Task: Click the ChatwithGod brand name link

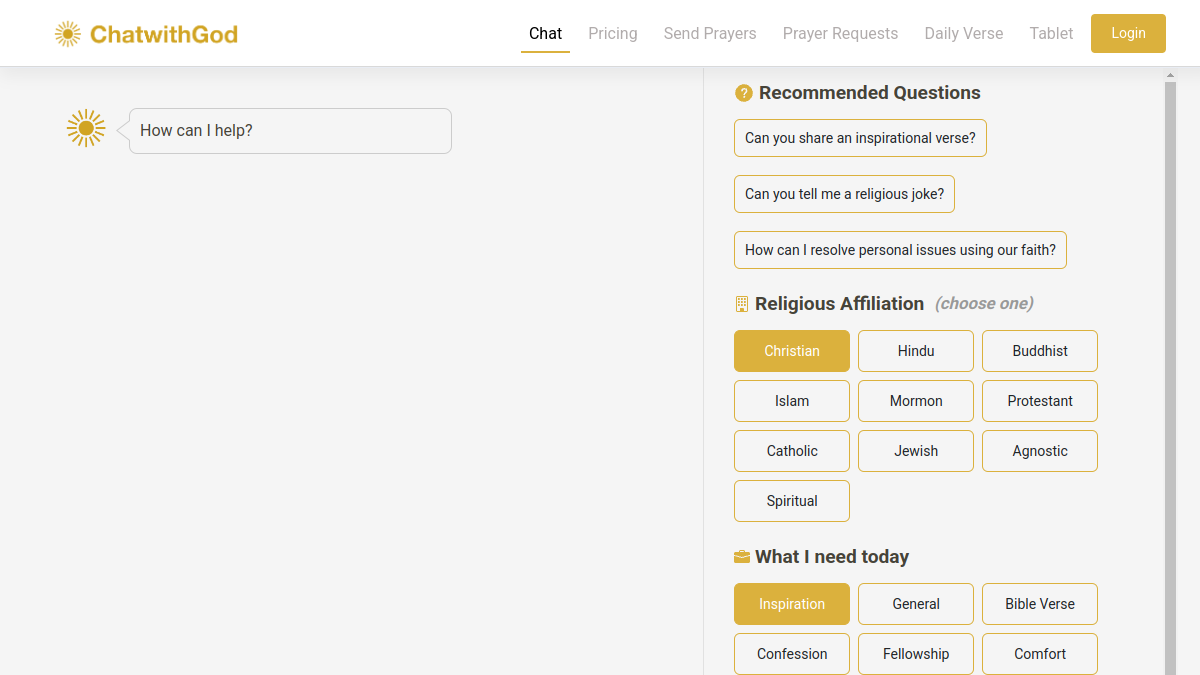Action: (164, 35)
